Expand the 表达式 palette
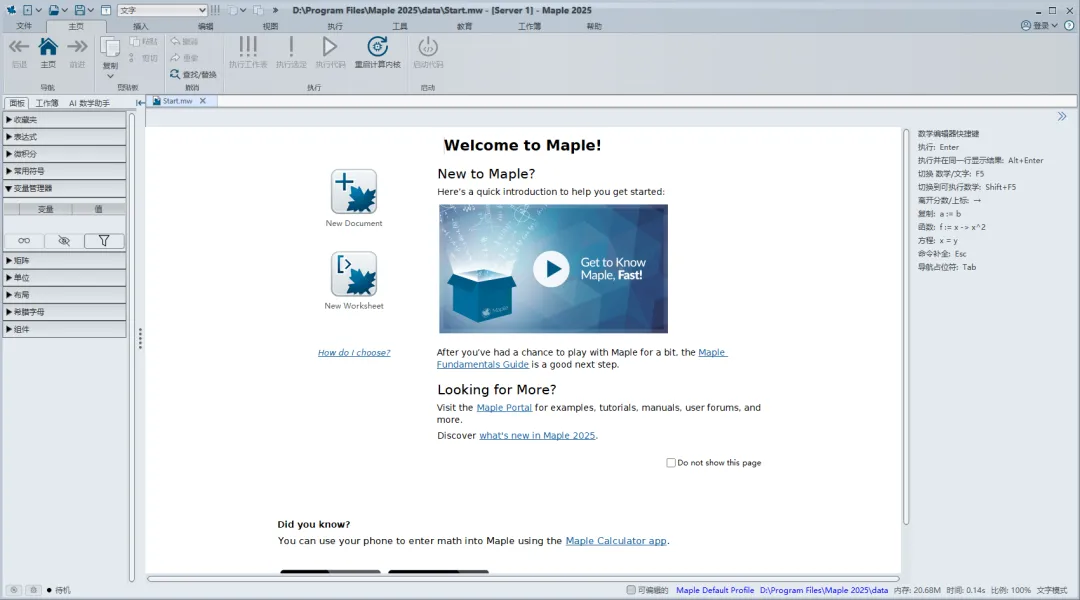1080x600 pixels. 64,136
